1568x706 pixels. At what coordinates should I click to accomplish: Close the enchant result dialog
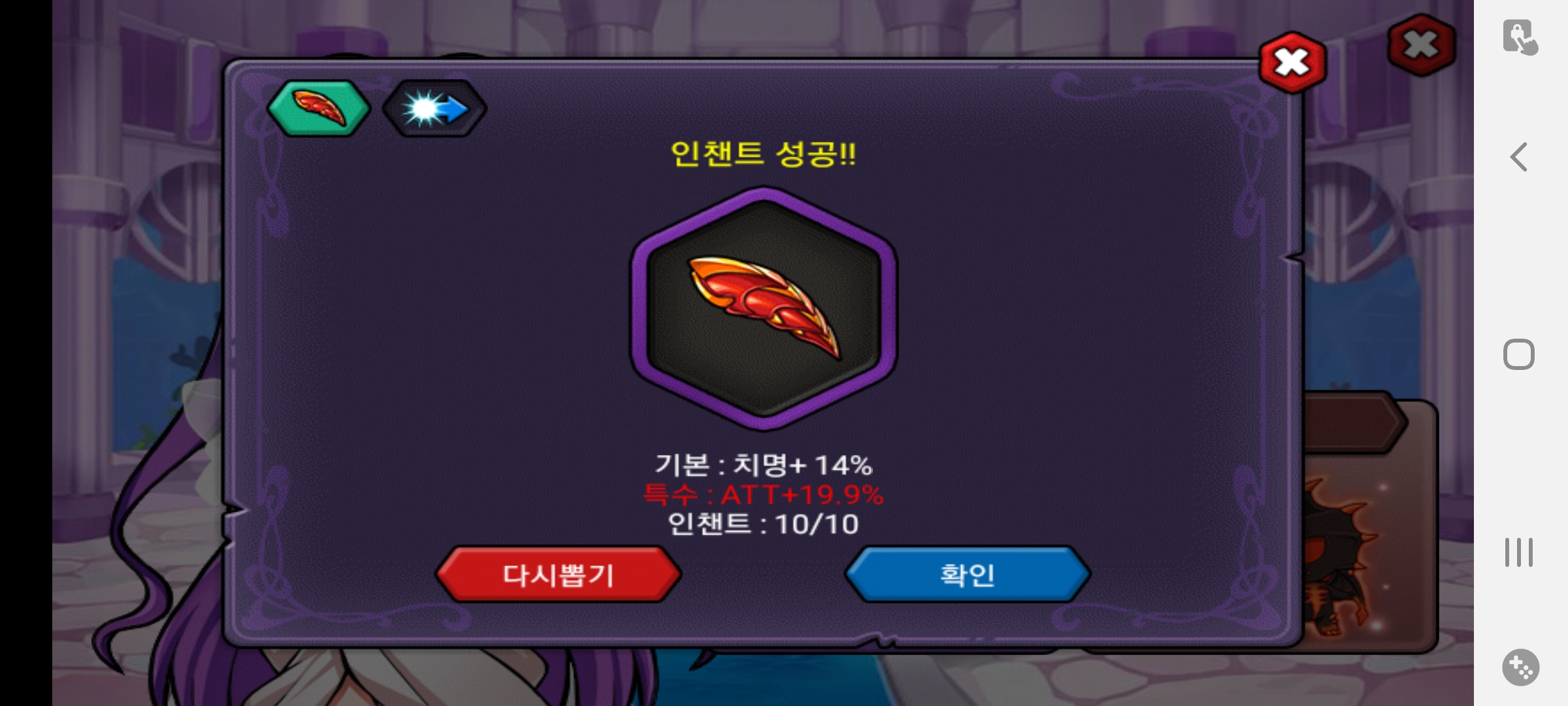point(1292,63)
